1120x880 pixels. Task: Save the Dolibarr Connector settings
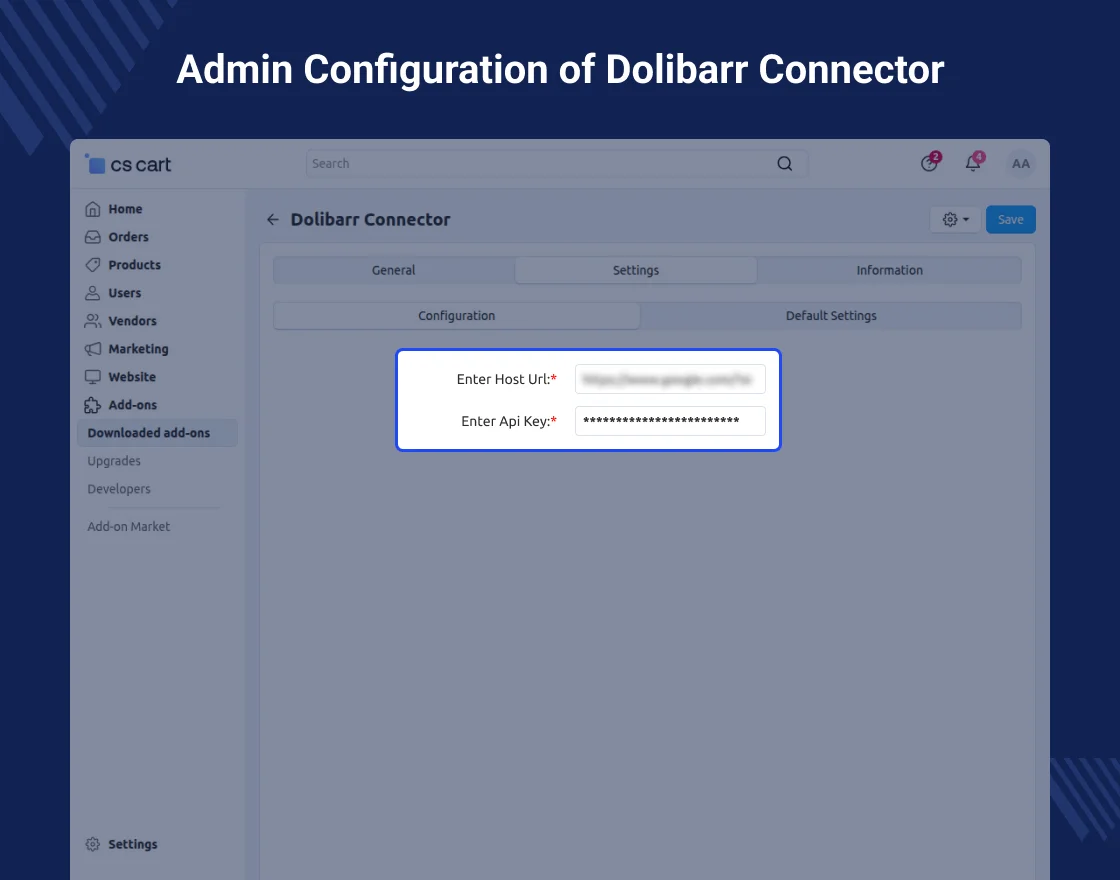pos(1010,219)
